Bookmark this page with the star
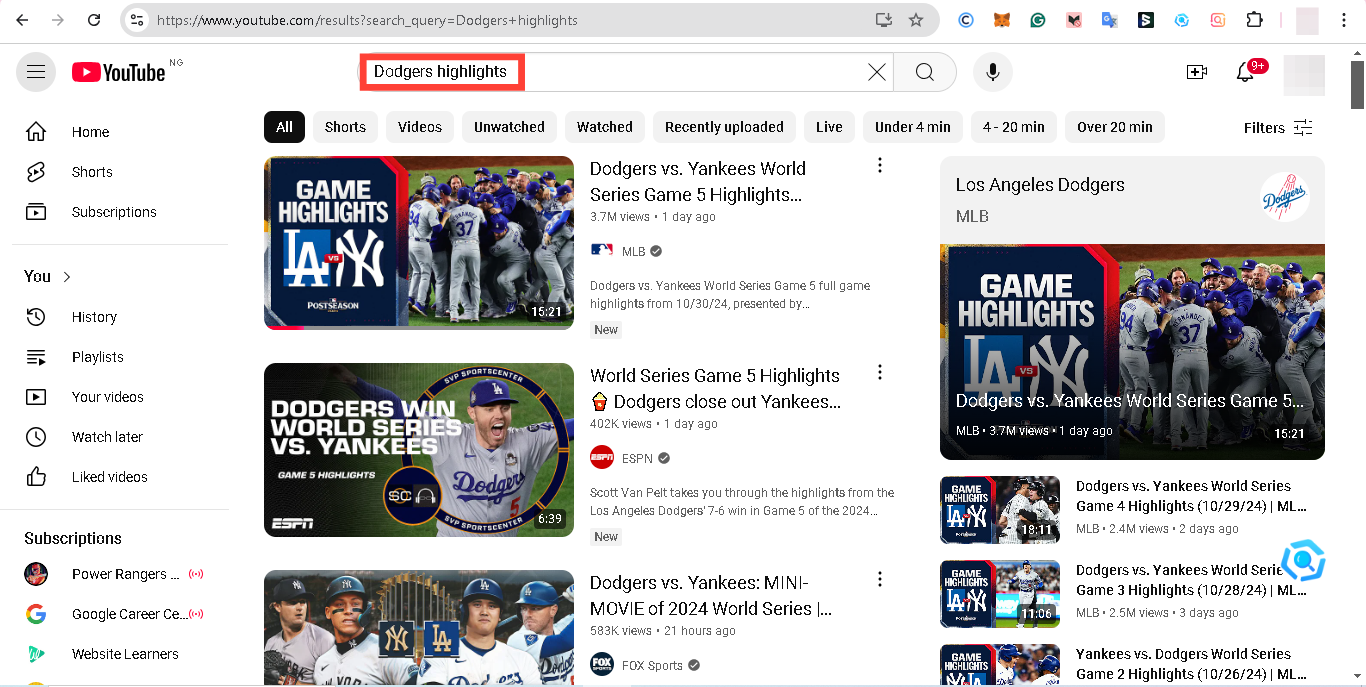1366x687 pixels. click(915, 20)
